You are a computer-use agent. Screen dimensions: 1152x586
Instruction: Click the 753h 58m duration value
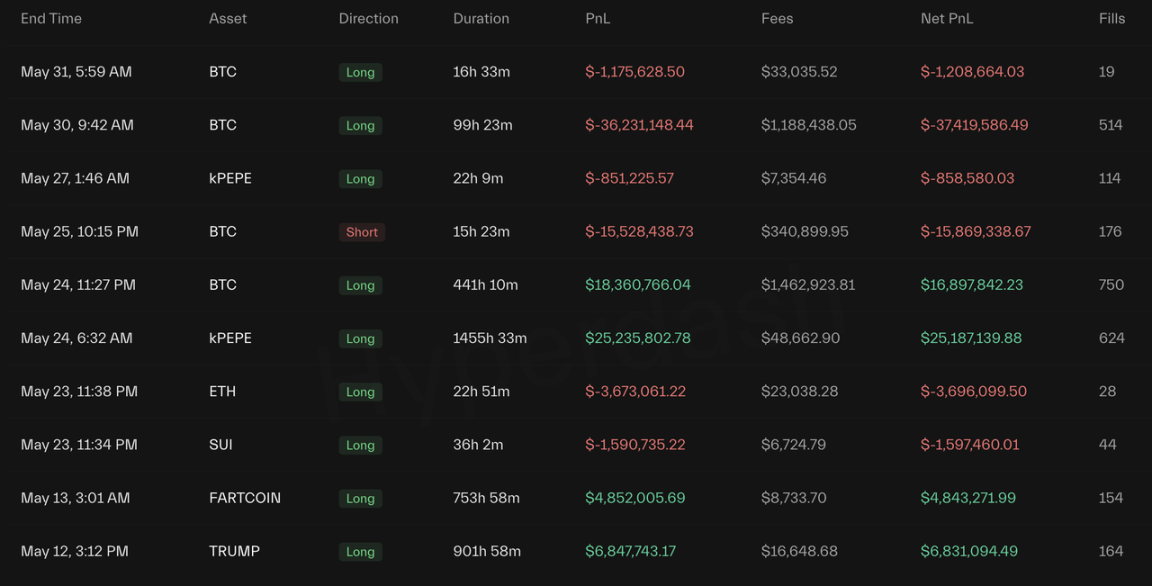tap(486, 498)
